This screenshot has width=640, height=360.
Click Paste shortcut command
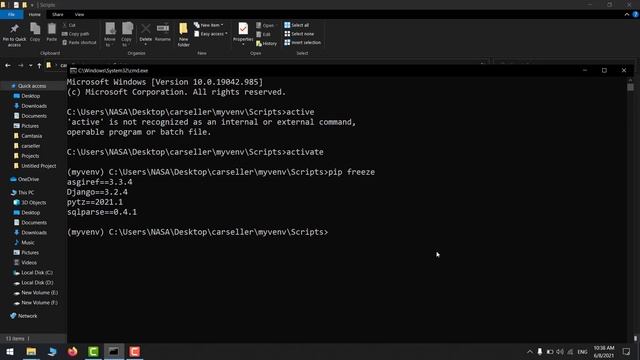pos(79,42)
